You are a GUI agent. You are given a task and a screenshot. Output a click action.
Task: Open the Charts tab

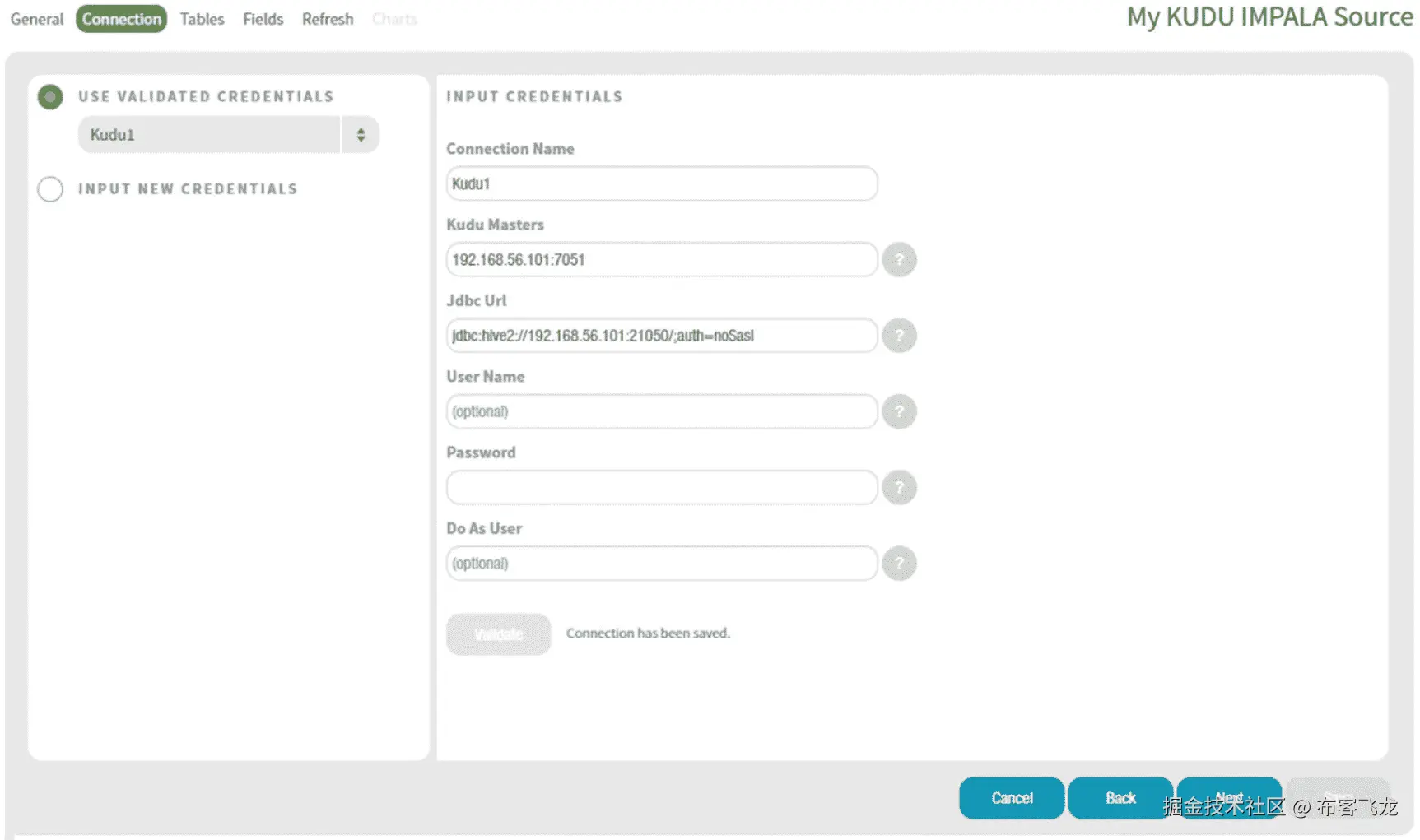click(x=395, y=19)
